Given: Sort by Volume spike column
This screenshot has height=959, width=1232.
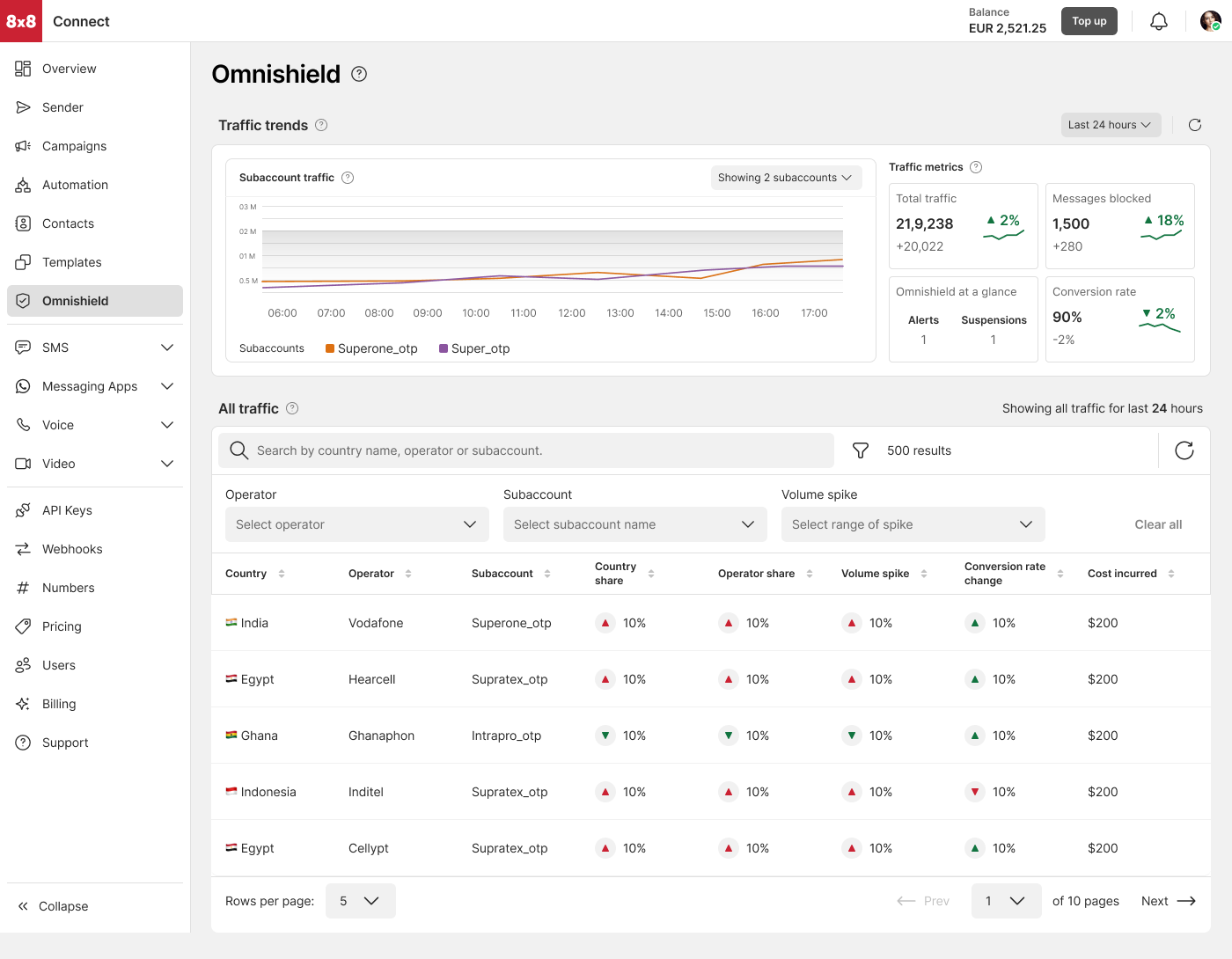Looking at the screenshot, I should pyautogui.click(x=924, y=574).
